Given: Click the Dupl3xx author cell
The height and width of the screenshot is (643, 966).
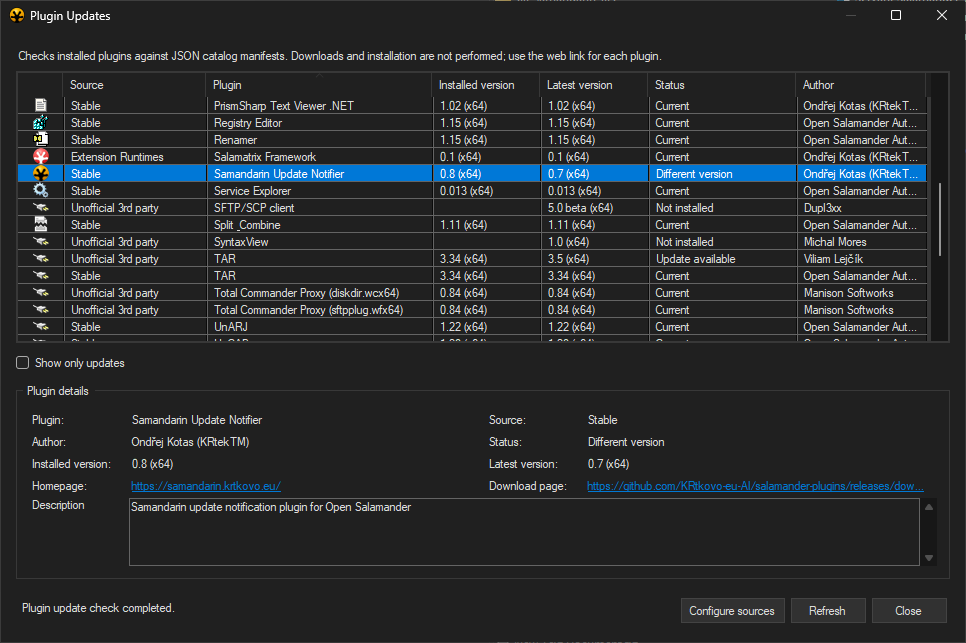Looking at the screenshot, I should click(822, 208).
